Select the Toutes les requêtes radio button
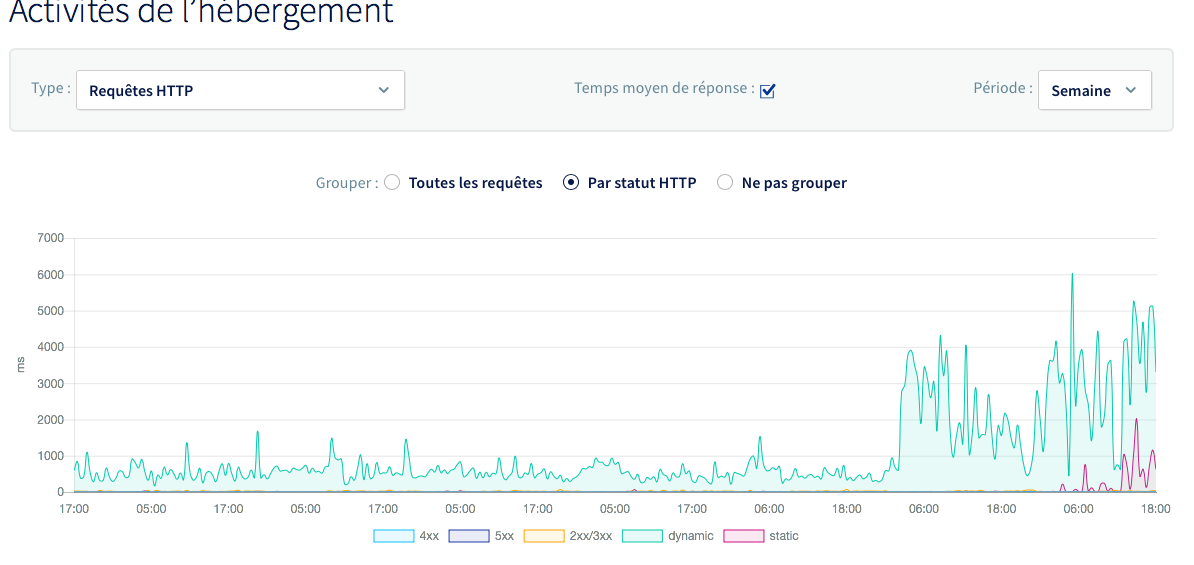Screen dimensions: 1194x565 coord(393,183)
